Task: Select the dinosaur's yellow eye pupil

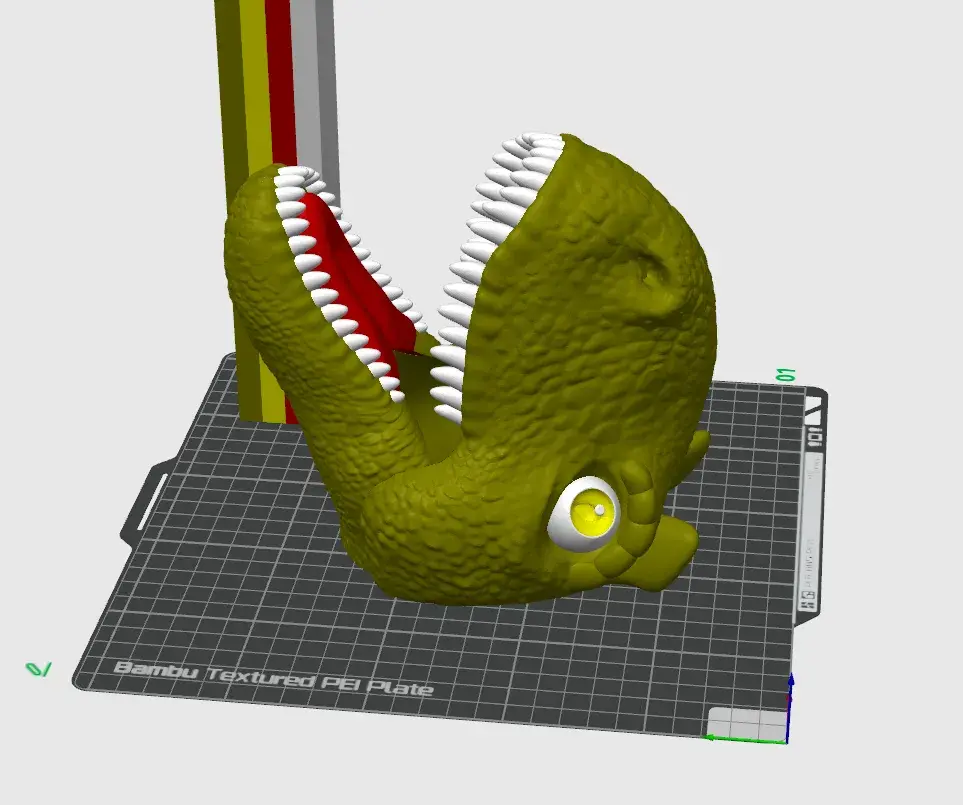Action: [x=590, y=511]
